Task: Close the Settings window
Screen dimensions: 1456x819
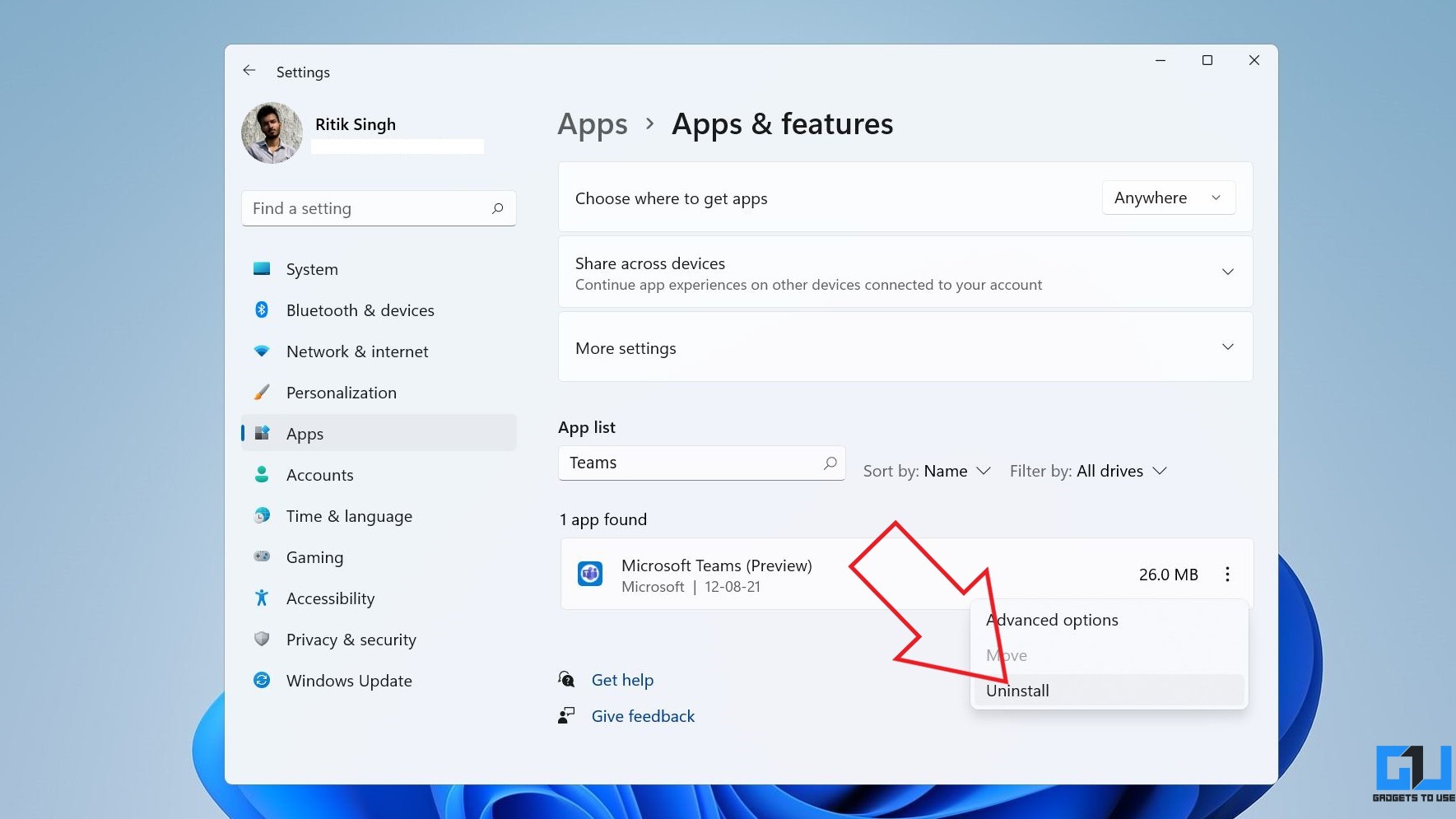Action: click(1254, 60)
